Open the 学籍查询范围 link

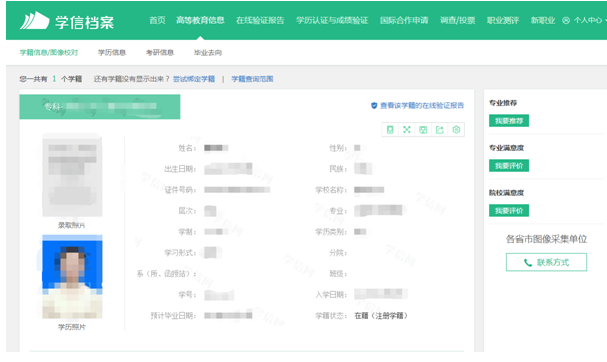pos(252,79)
